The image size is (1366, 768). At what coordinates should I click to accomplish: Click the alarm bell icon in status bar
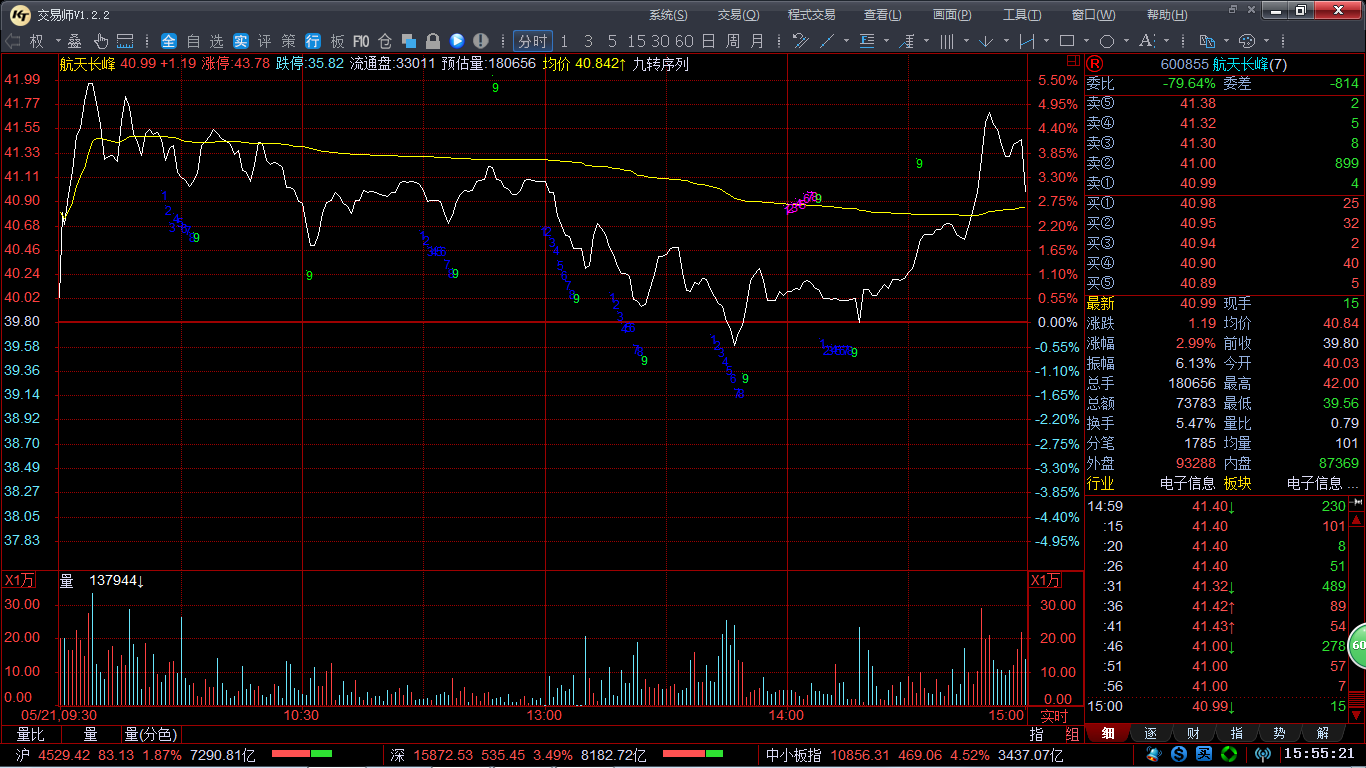[1154, 754]
